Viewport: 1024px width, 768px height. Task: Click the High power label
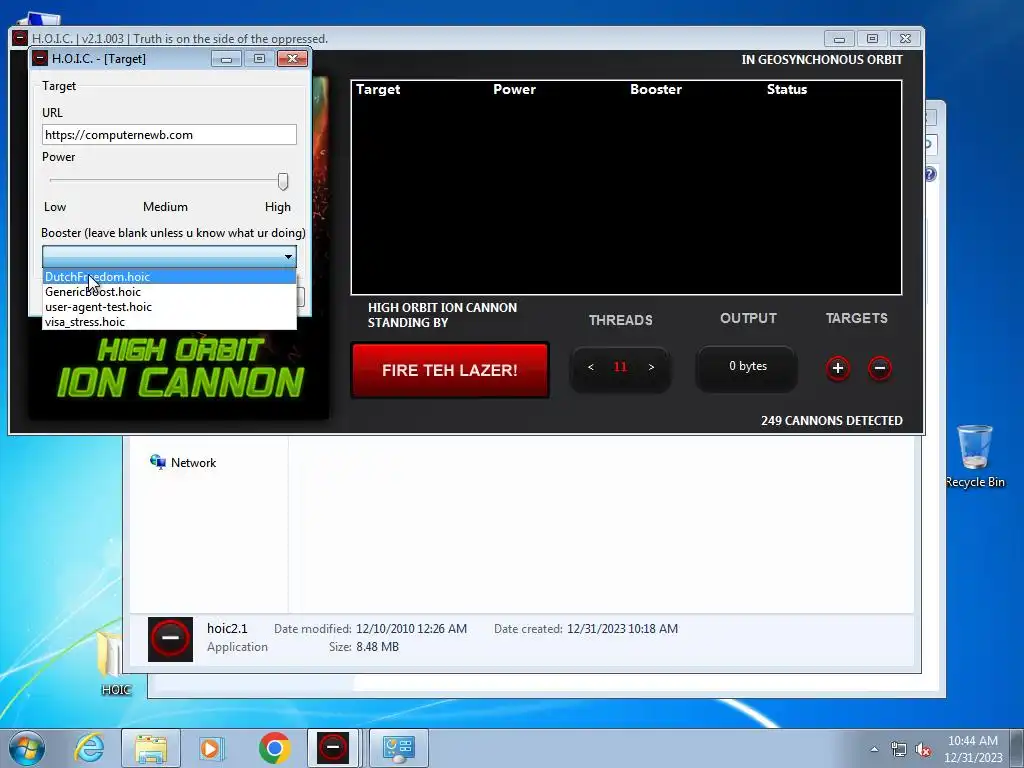pos(278,207)
